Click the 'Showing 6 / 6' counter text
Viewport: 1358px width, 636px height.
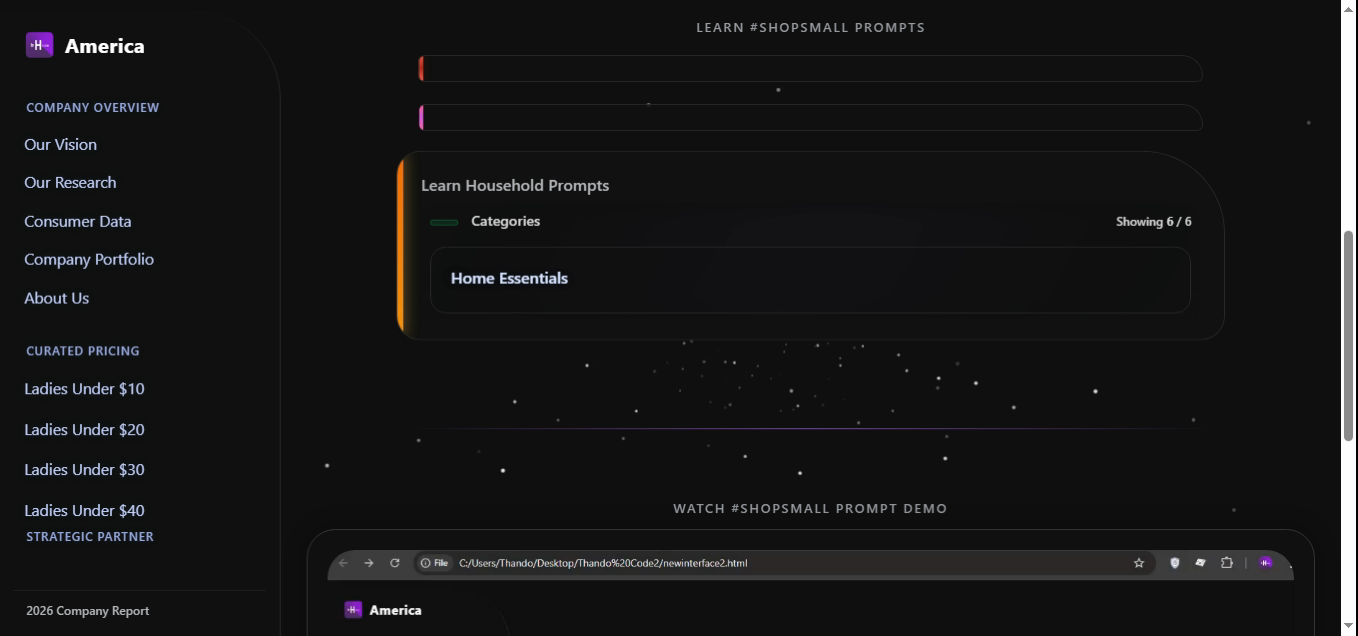coord(1154,222)
